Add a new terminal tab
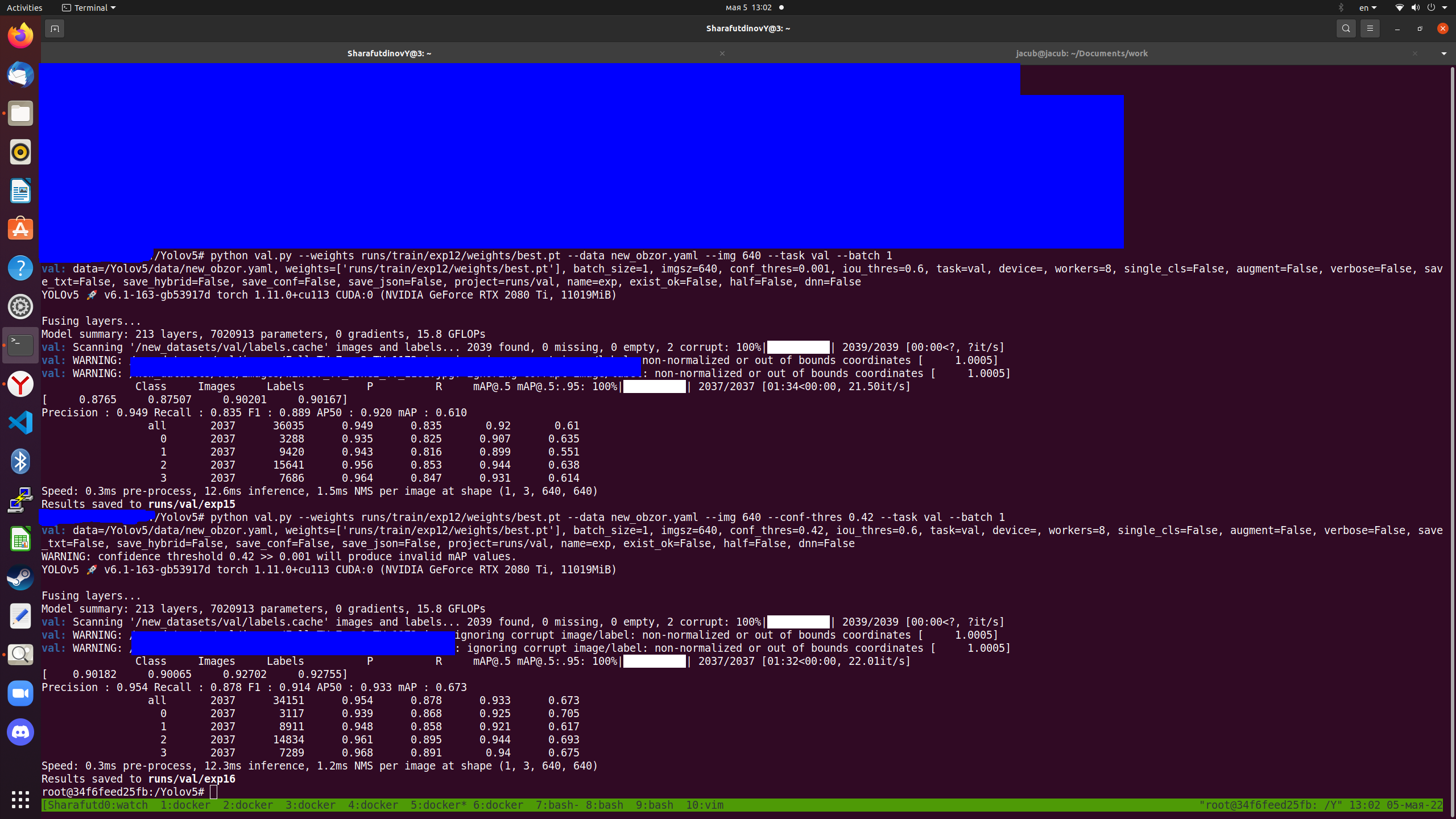Image resolution: width=1456 pixels, height=819 pixels. (x=55, y=28)
